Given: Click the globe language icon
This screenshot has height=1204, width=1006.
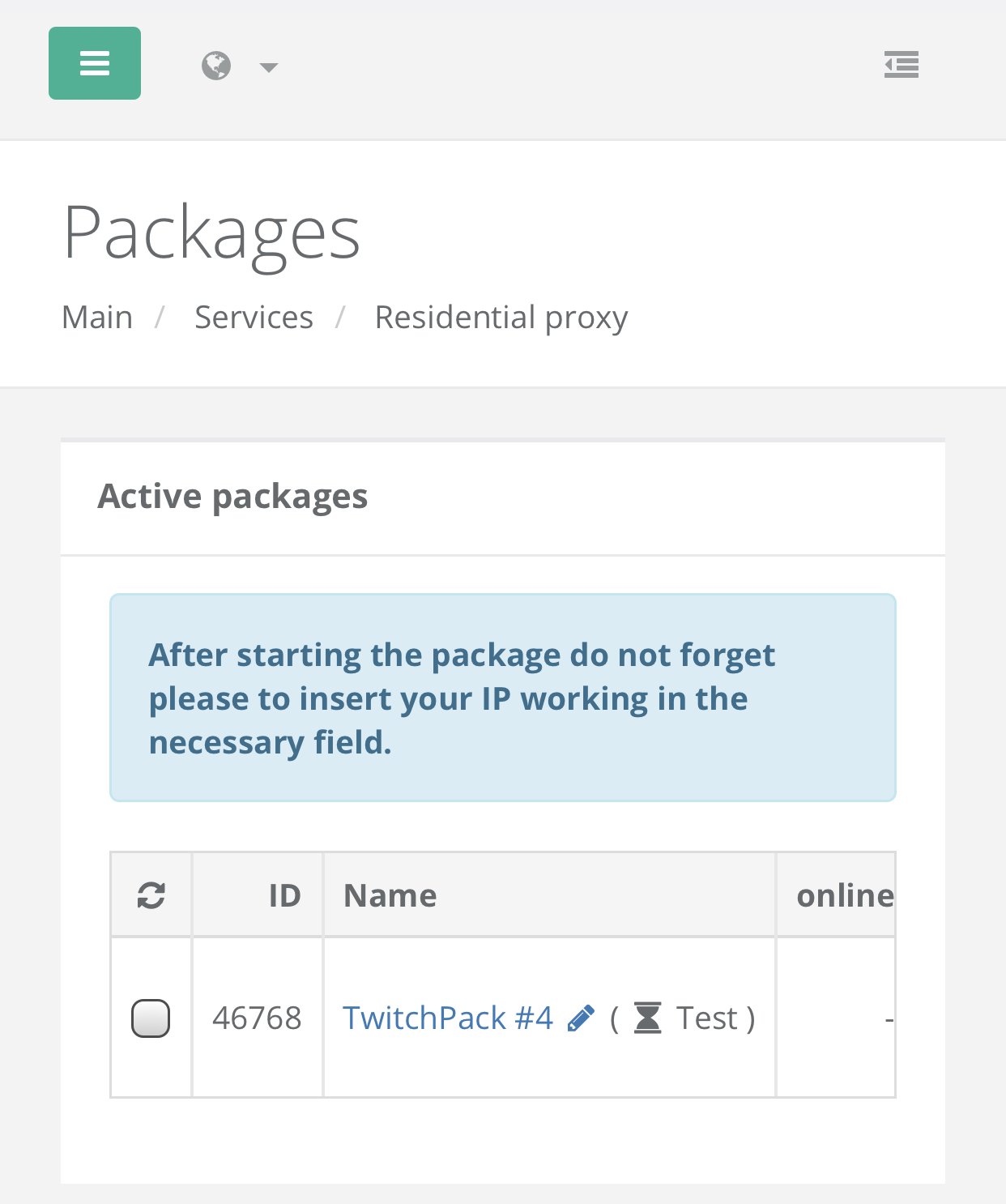Looking at the screenshot, I should pyautogui.click(x=216, y=66).
